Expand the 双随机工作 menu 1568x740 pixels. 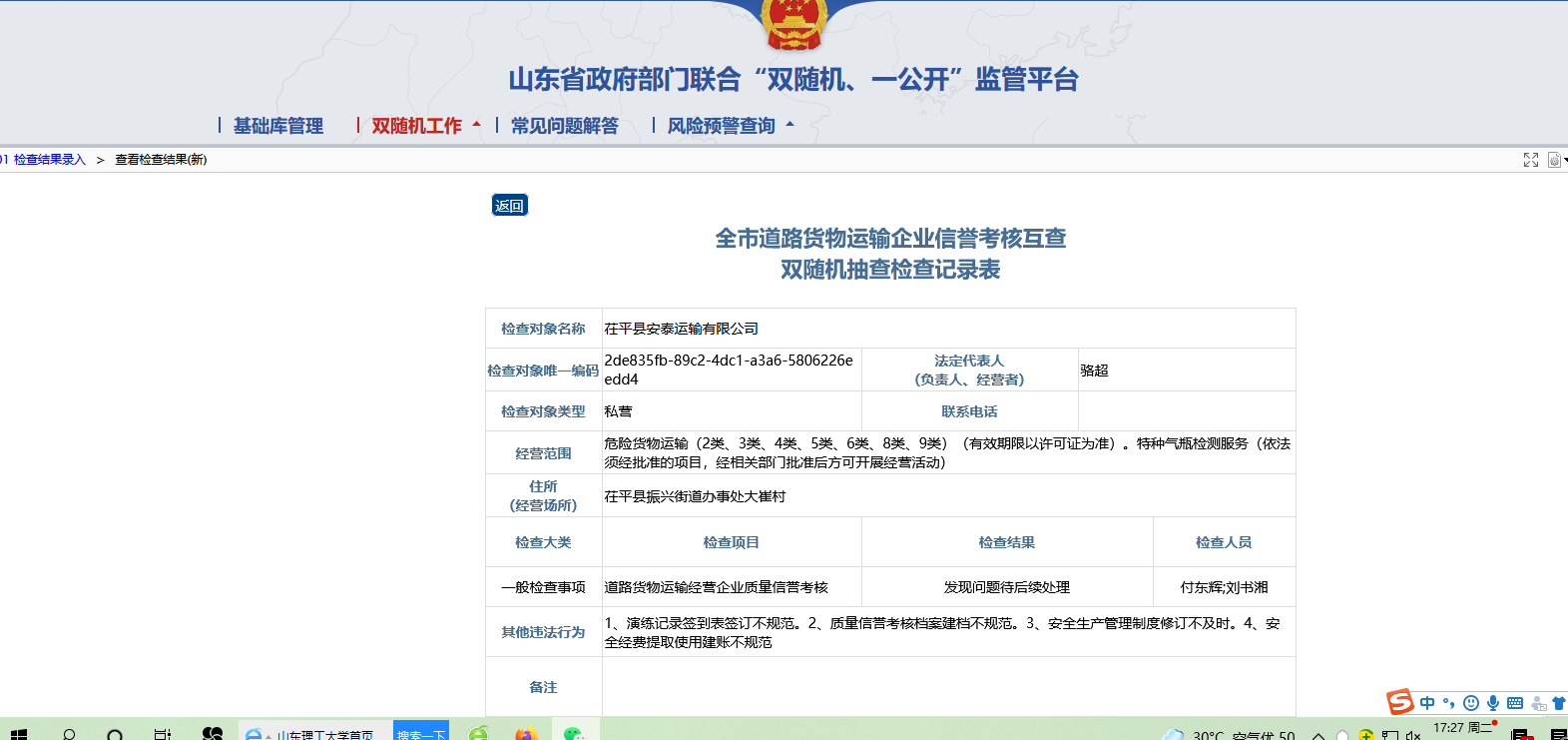coord(417,126)
